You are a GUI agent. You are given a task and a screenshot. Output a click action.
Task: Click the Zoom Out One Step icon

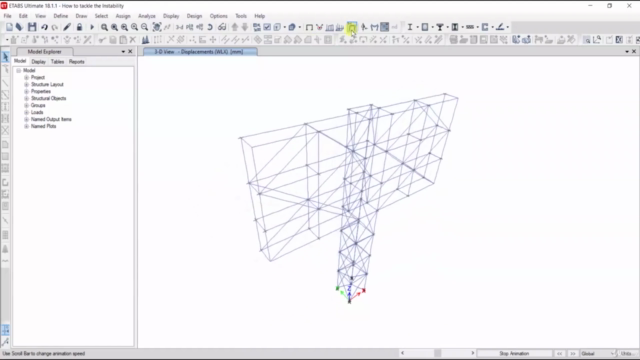pyautogui.click(x=144, y=27)
